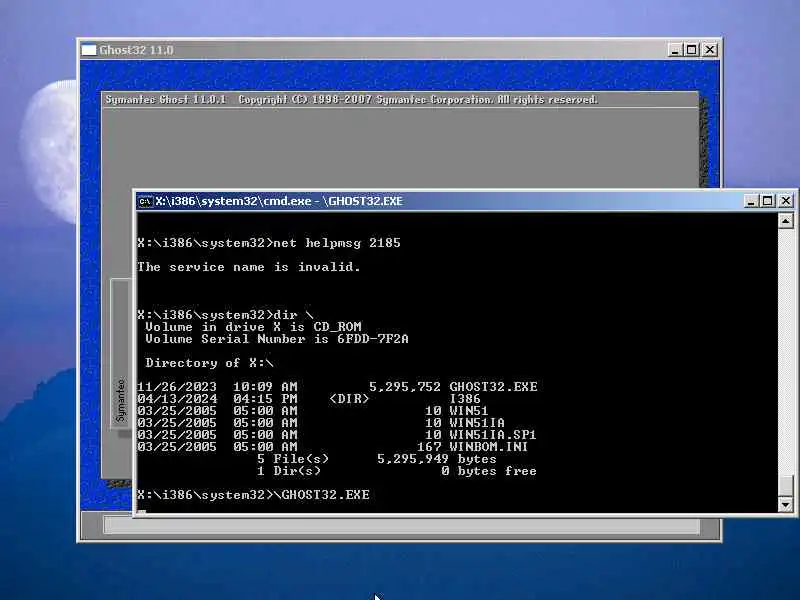Click the '1 Dir(s)' summary line
This screenshot has width=800, height=600.
click(x=396, y=471)
